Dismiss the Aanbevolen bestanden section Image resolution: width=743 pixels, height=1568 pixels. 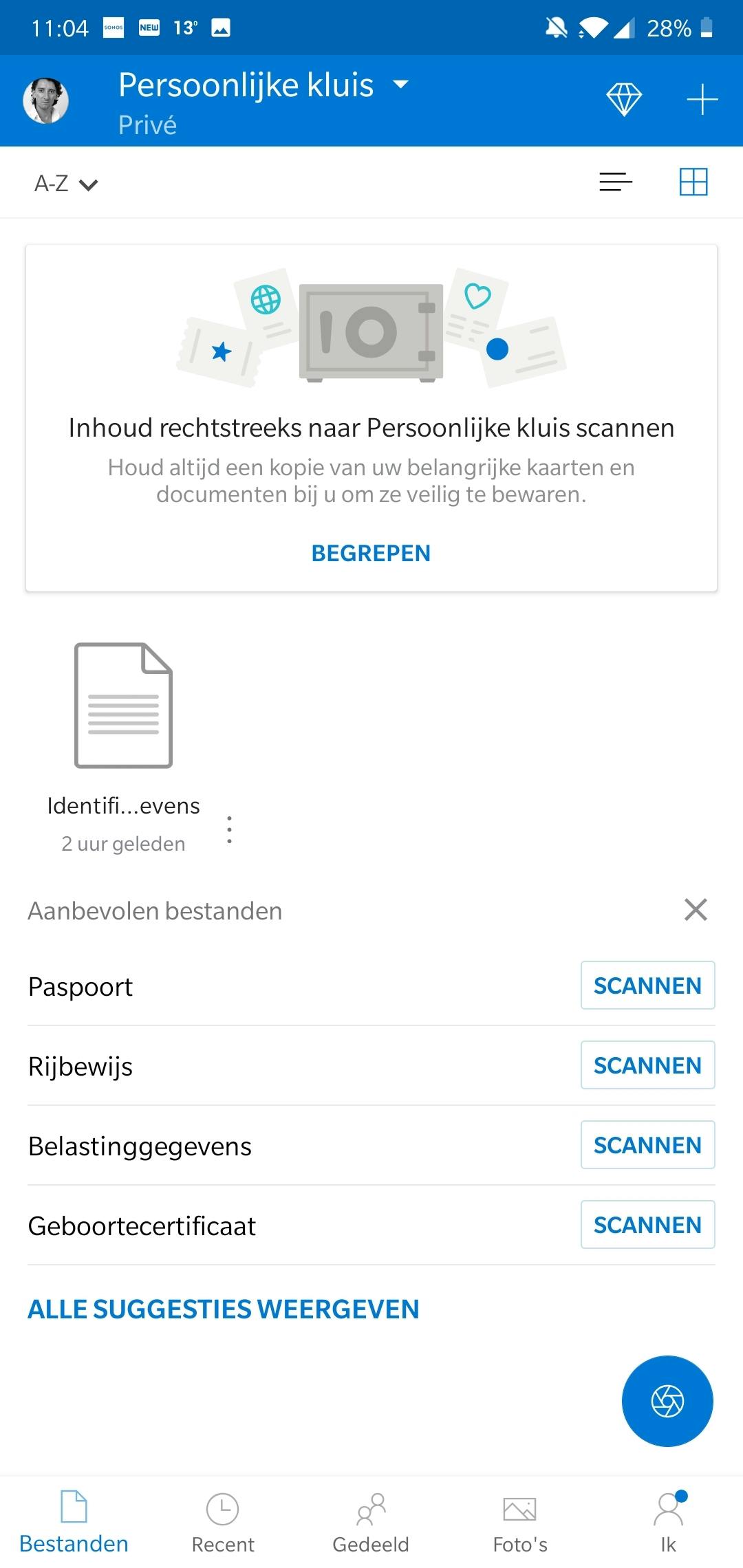tap(696, 910)
